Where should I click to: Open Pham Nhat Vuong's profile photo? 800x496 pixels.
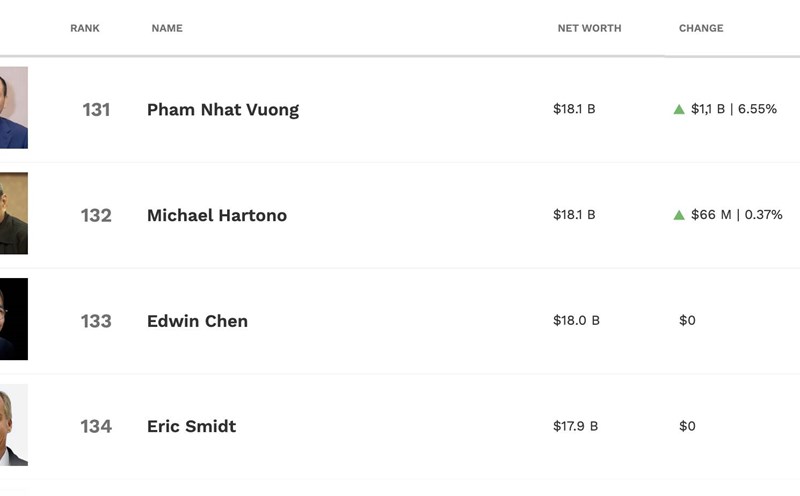13,108
